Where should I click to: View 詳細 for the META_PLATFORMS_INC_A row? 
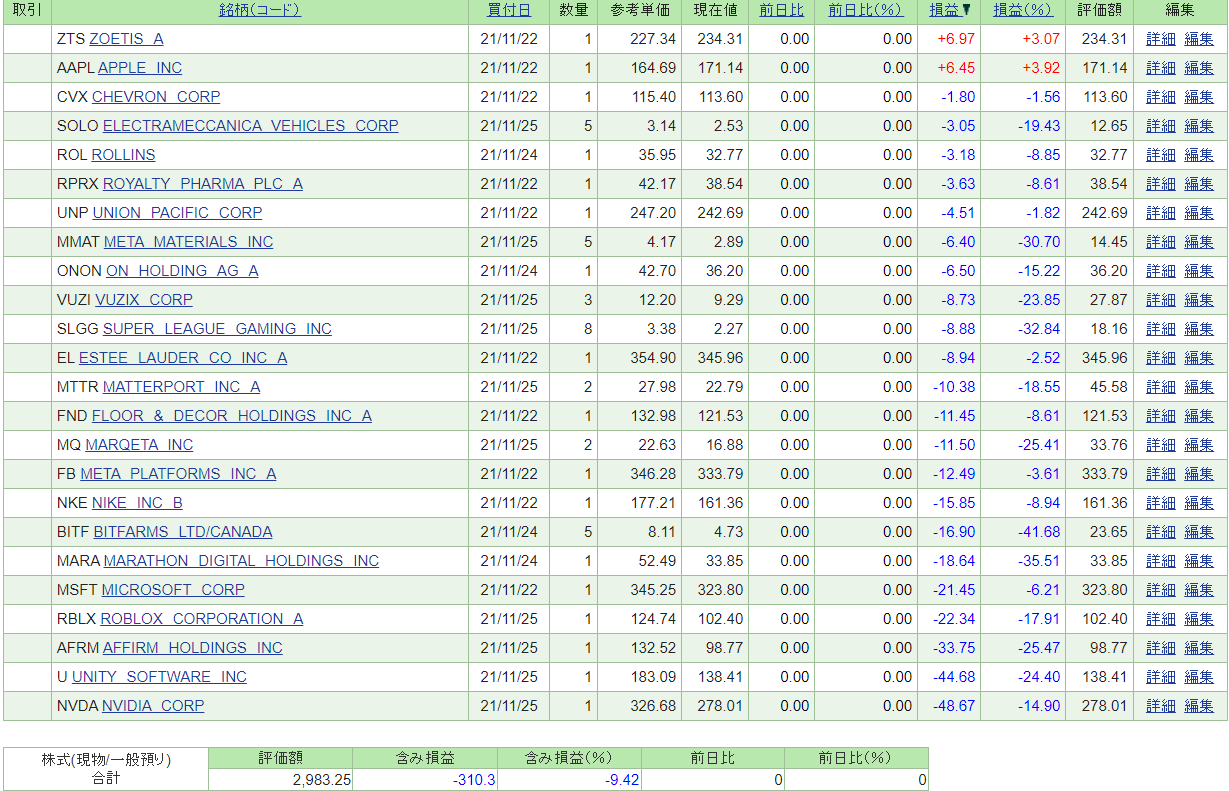1161,474
